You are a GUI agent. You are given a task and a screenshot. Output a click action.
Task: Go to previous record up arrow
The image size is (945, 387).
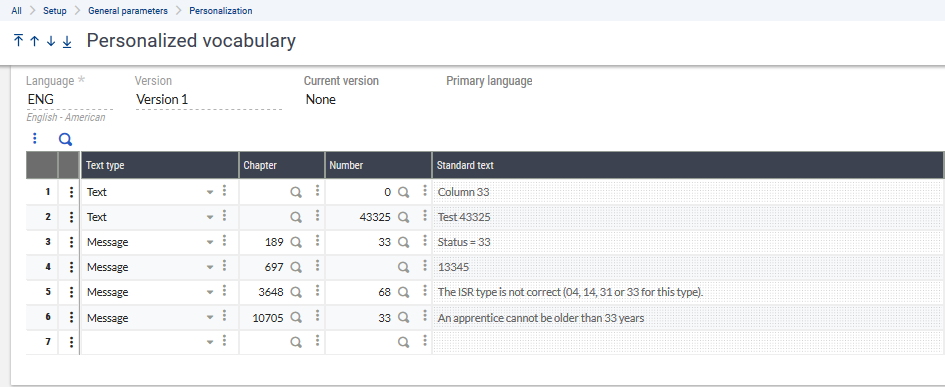click(34, 41)
